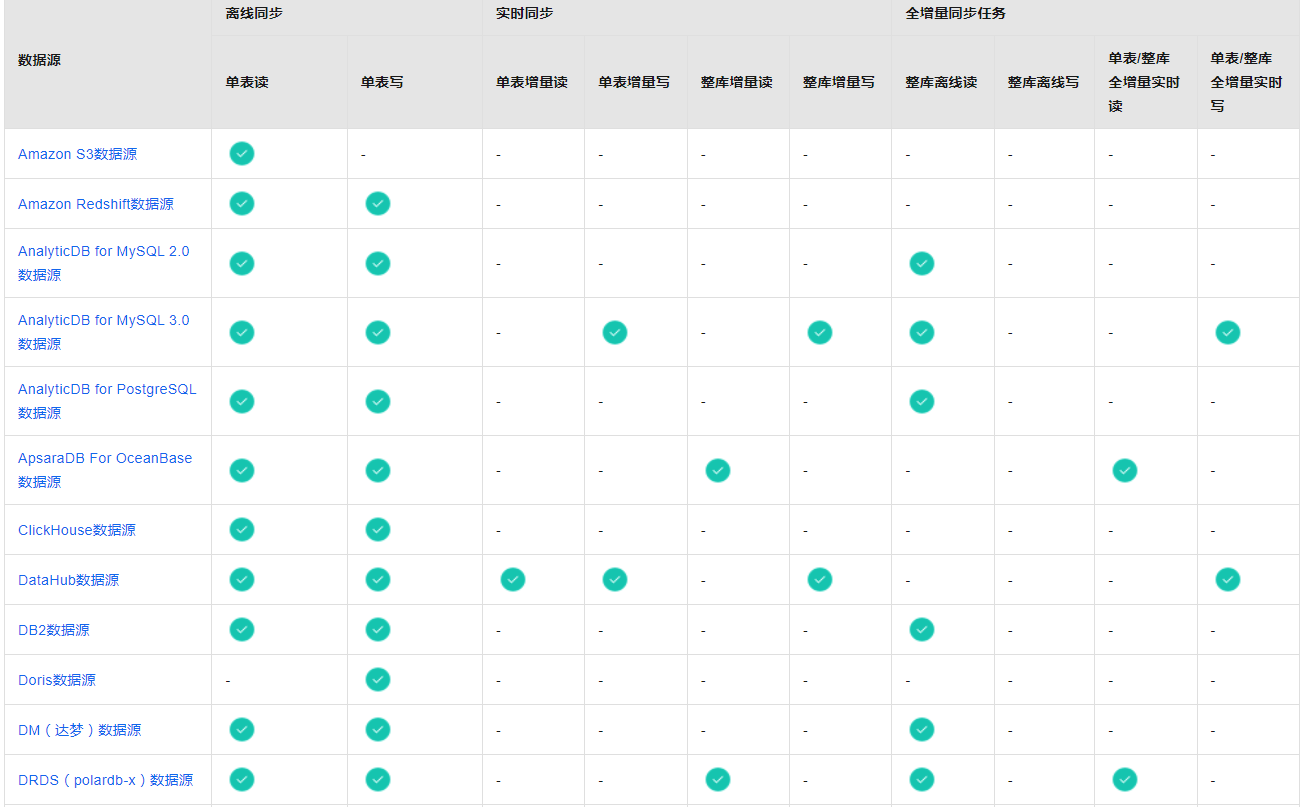Click DRDS 单表读 check icon

[242, 780]
